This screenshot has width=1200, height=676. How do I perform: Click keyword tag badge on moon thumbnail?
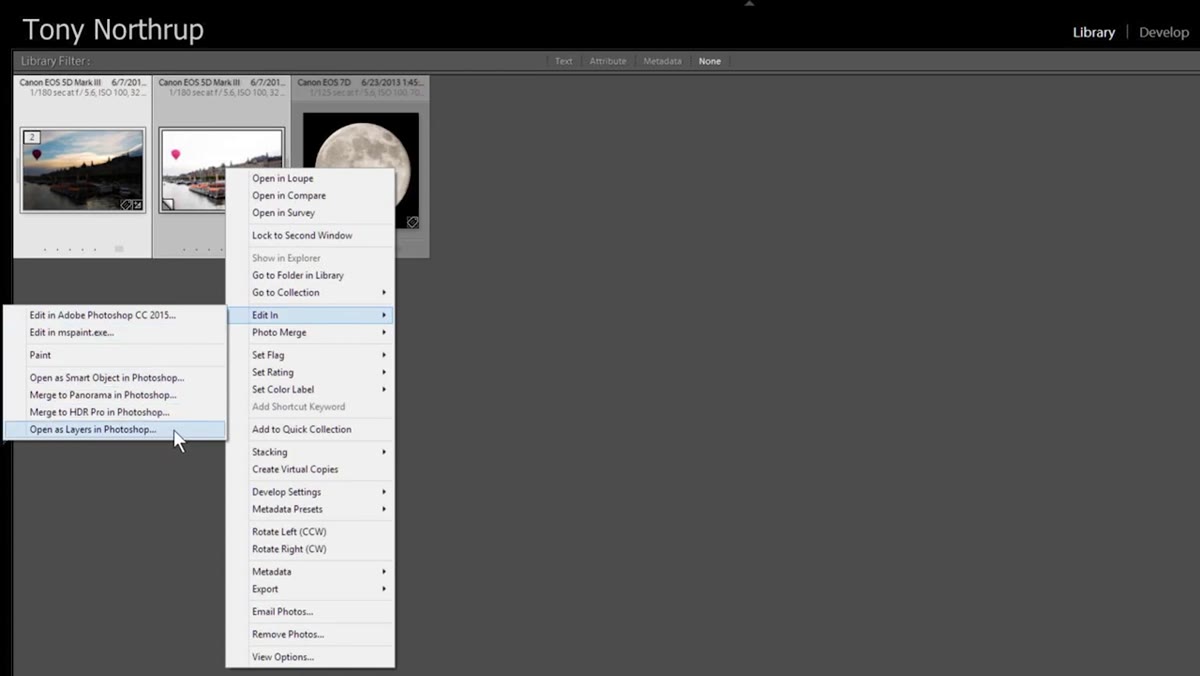412,222
